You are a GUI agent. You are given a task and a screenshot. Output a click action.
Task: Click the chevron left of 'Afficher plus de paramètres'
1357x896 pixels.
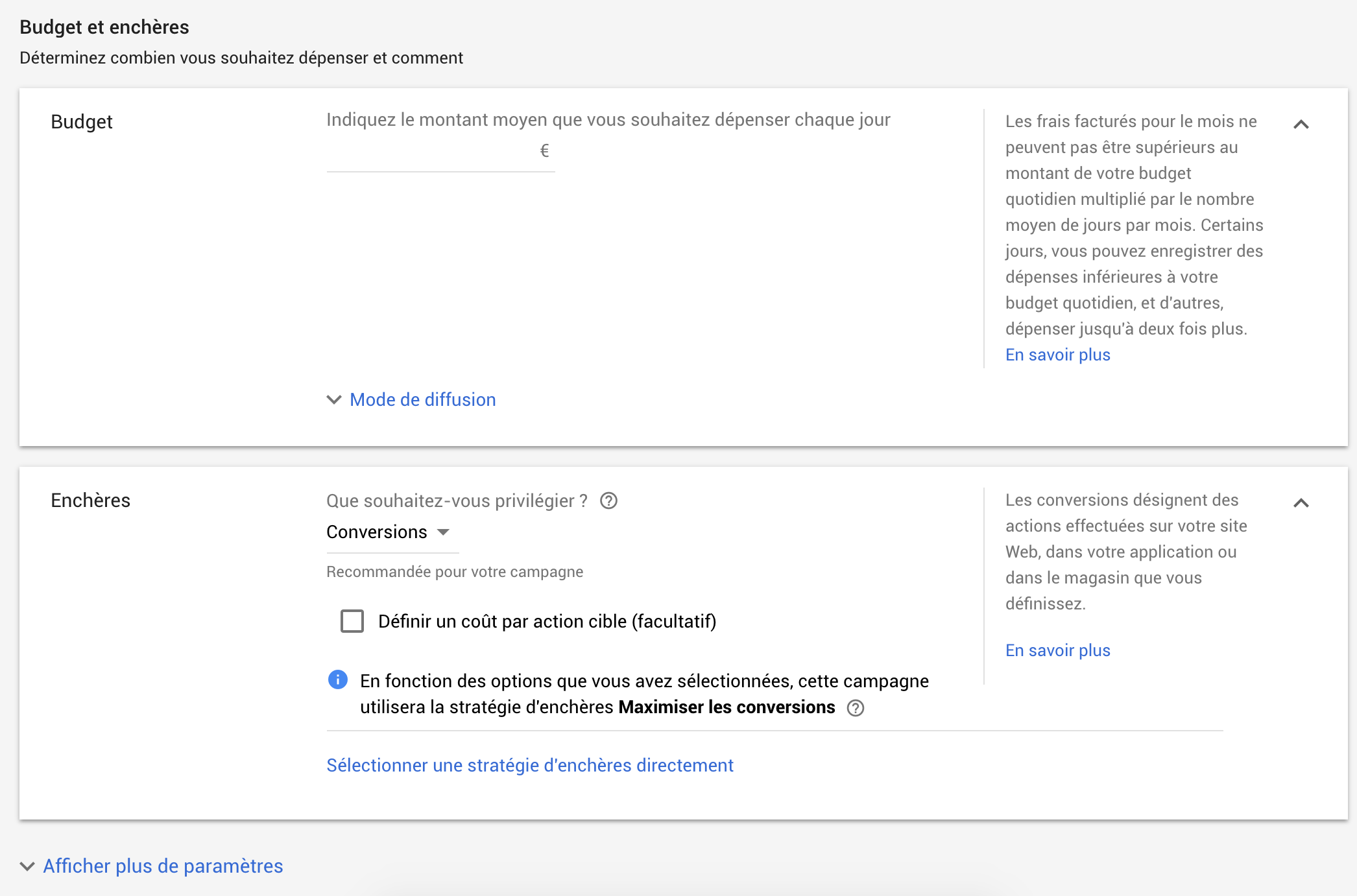(27, 866)
